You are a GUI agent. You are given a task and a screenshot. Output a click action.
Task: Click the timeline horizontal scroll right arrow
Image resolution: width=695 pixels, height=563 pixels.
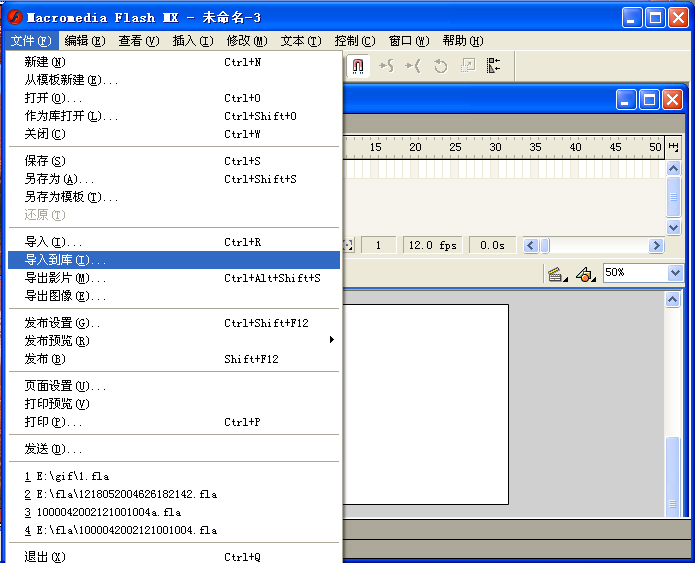coord(656,245)
